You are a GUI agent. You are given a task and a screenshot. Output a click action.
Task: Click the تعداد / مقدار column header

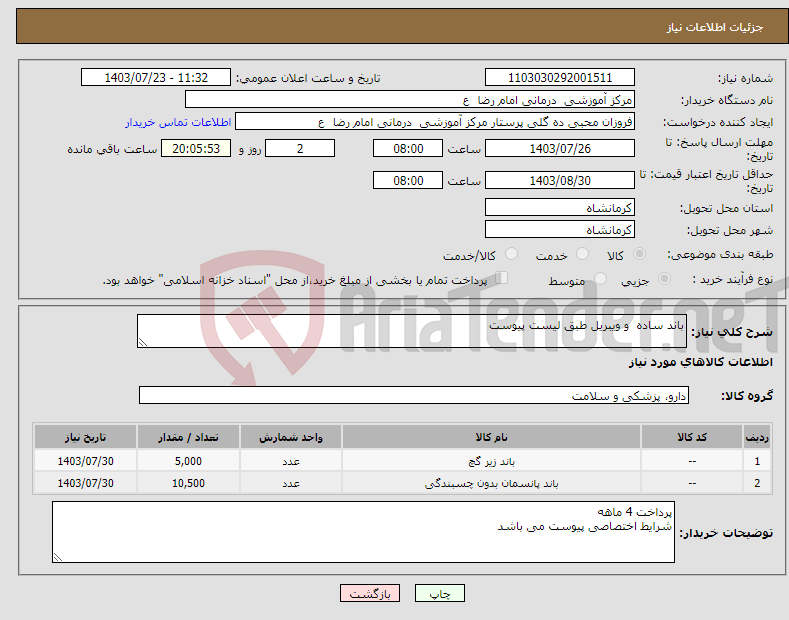pos(188,437)
